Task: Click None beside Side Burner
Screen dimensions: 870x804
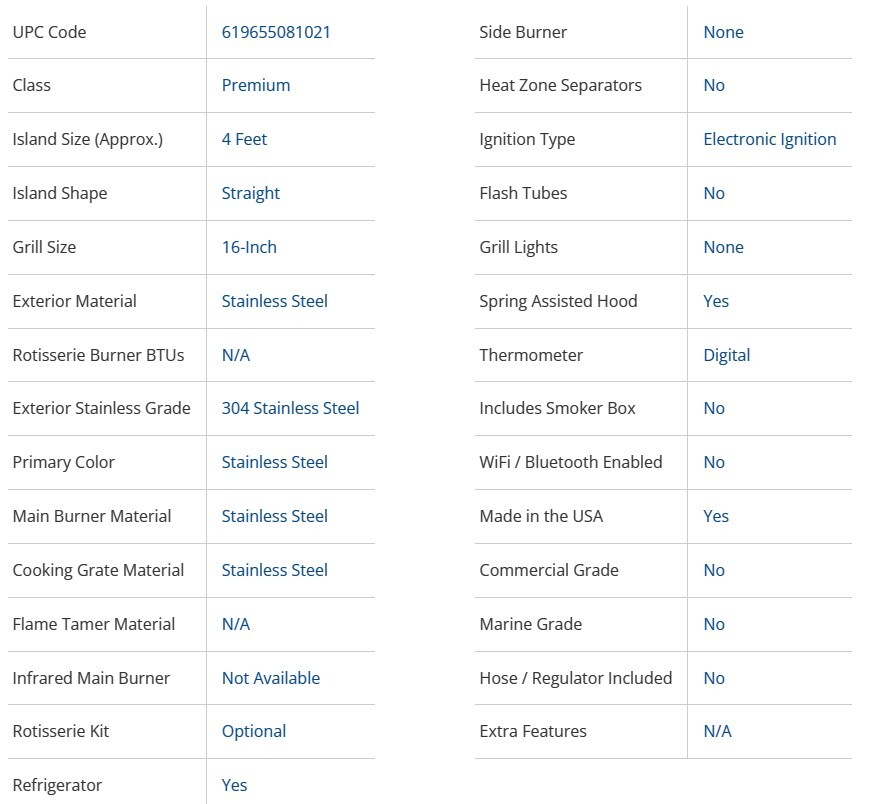Action: coord(723,32)
